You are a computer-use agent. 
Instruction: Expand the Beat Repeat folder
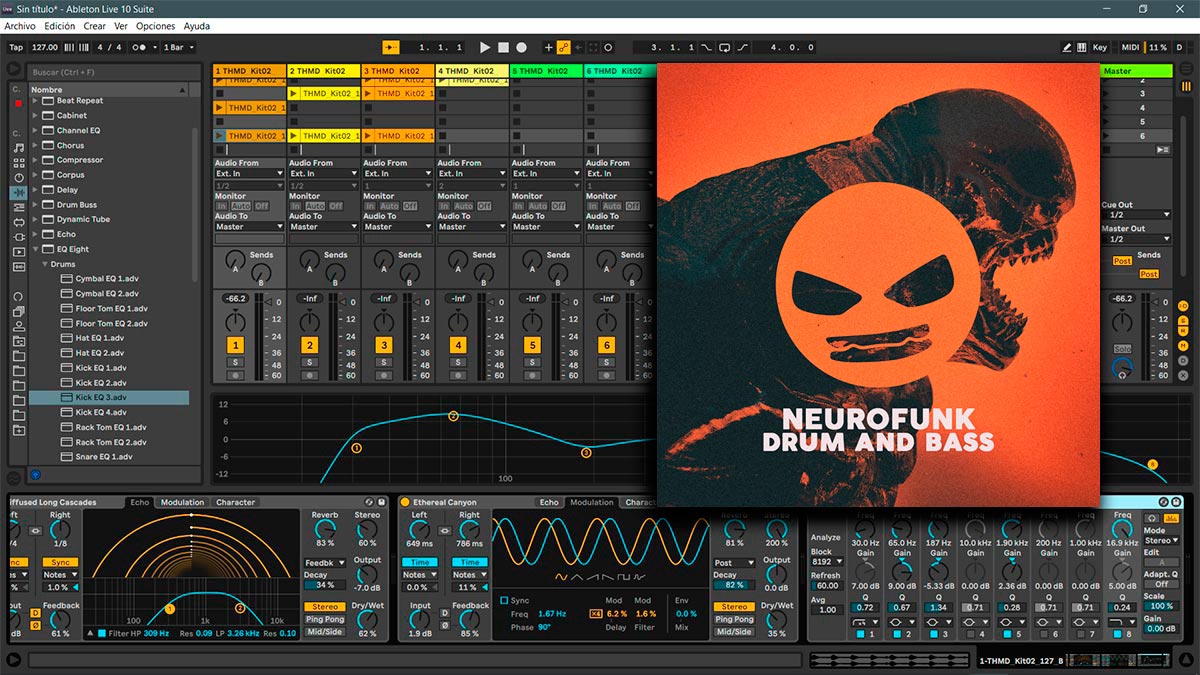click(36, 101)
